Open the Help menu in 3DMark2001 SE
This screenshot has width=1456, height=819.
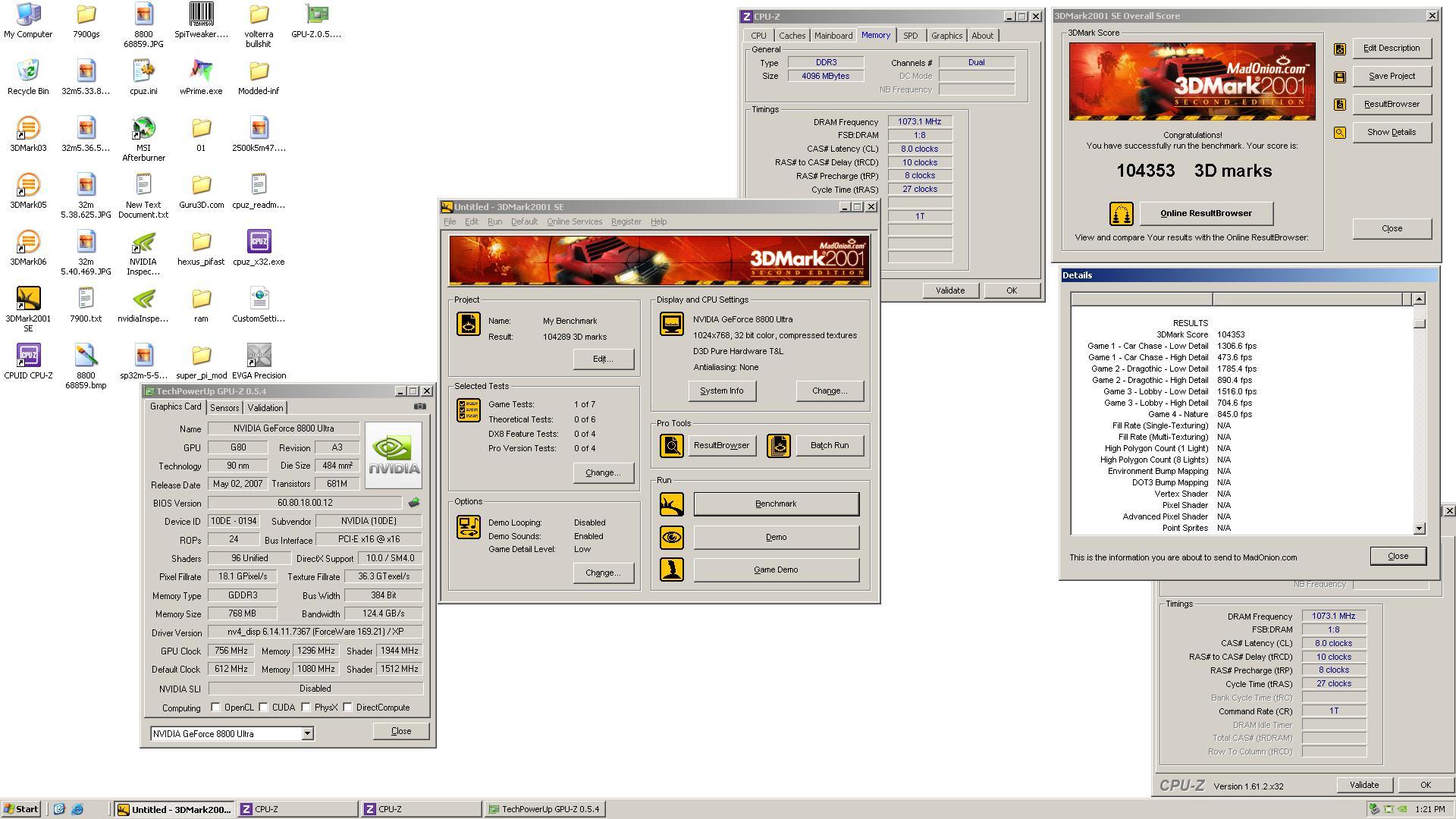[x=658, y=222]
